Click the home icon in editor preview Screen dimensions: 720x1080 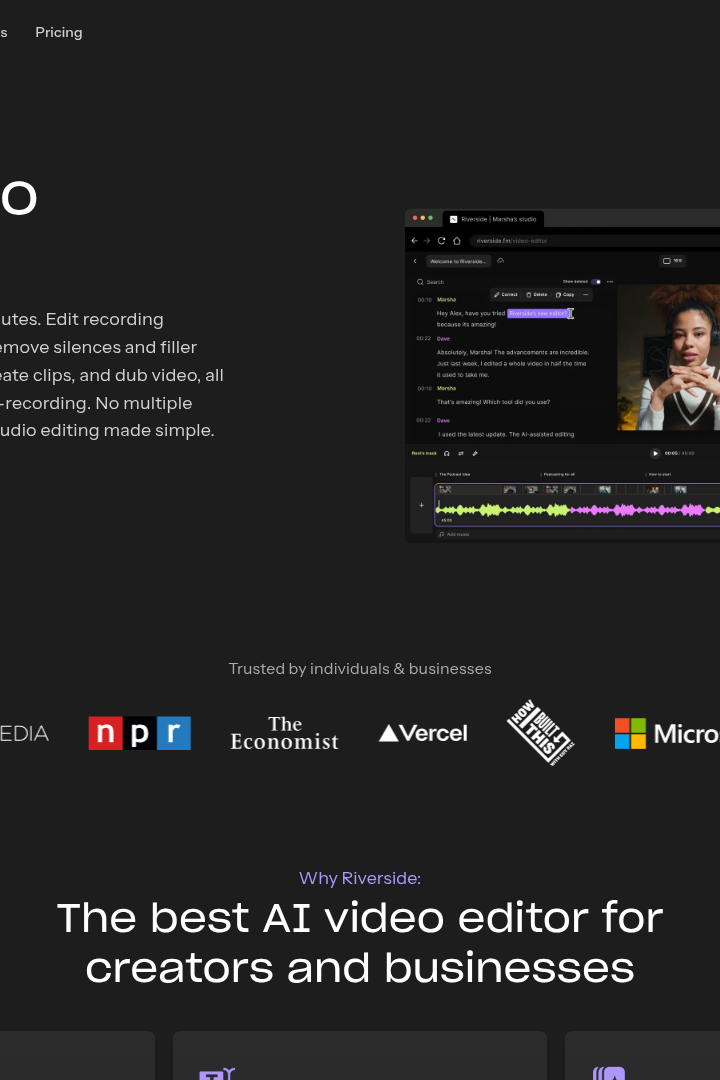tap(457, 241)
